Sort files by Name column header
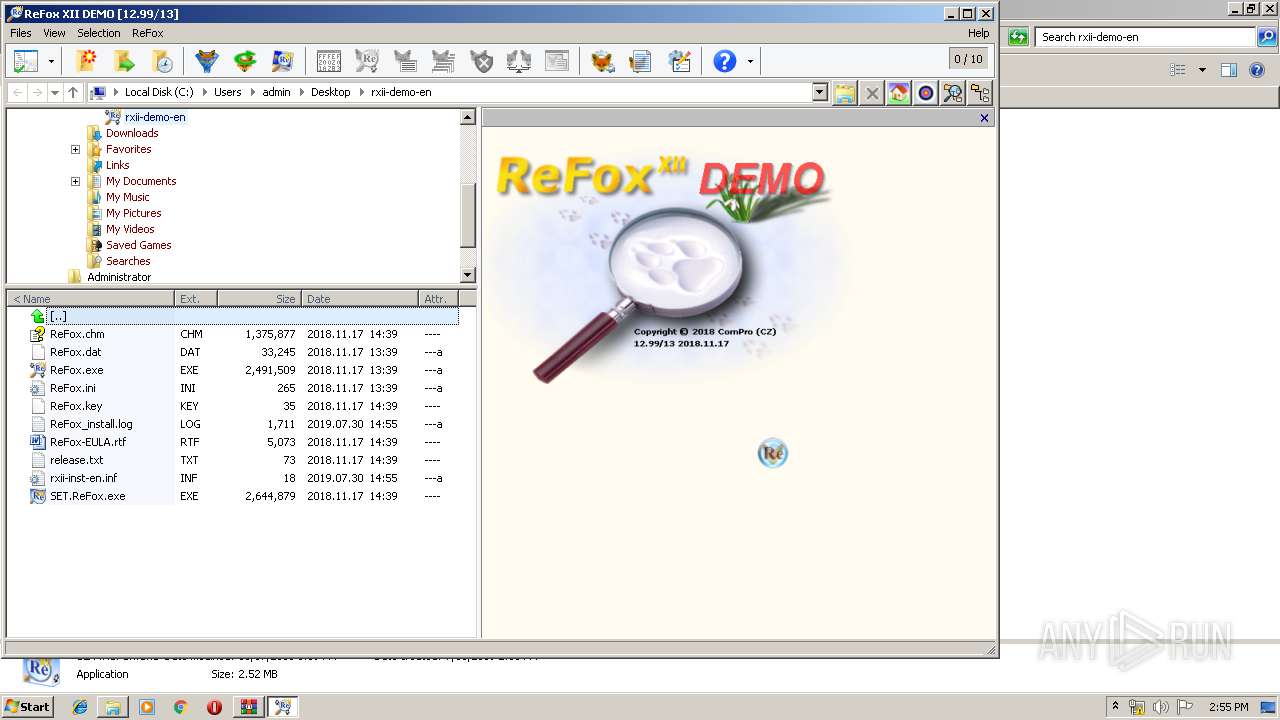This screenshot has width=1280, height=720. [x=91, y=299]
